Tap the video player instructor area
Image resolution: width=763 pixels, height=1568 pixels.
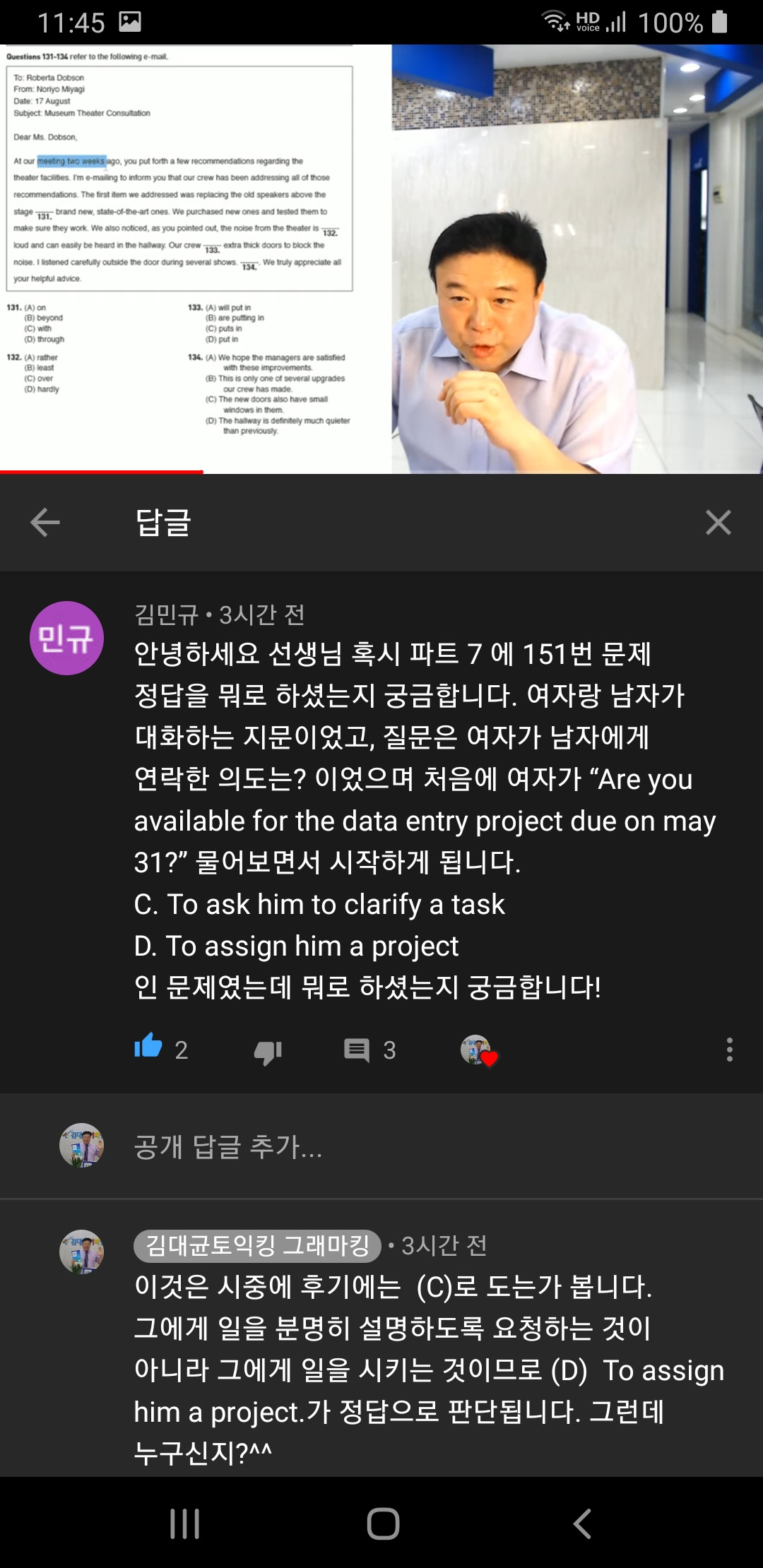pos(577,259)
